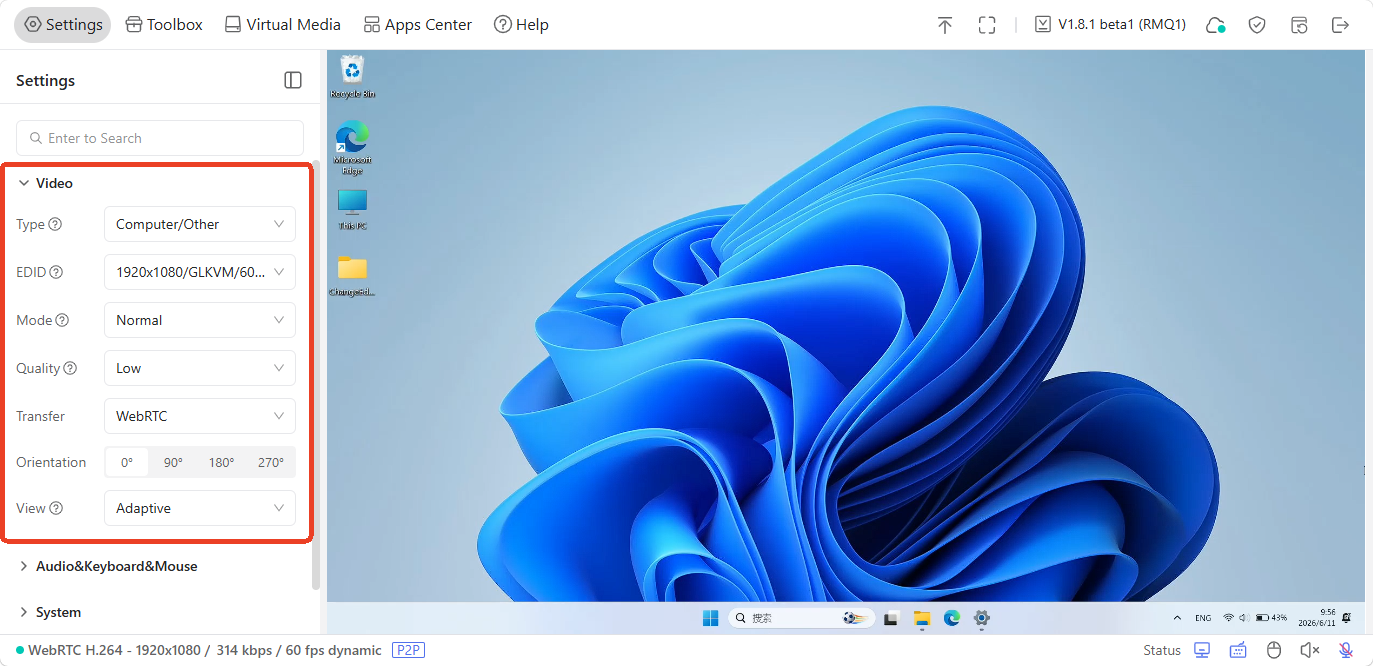Click the ENG language indicator
The image size is (1373, 666).
click(x=1203, y=618)
